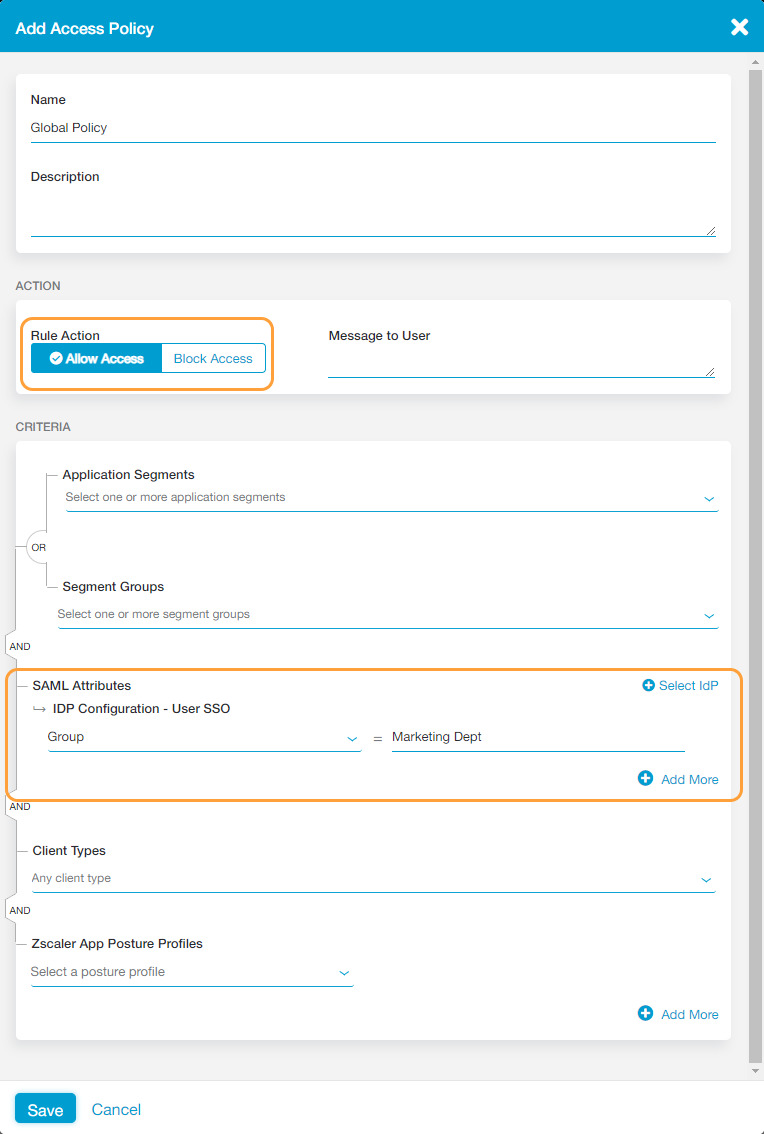
Task: Click the vertical scrollbar down arrow
Action: (x=755, y=1071)
